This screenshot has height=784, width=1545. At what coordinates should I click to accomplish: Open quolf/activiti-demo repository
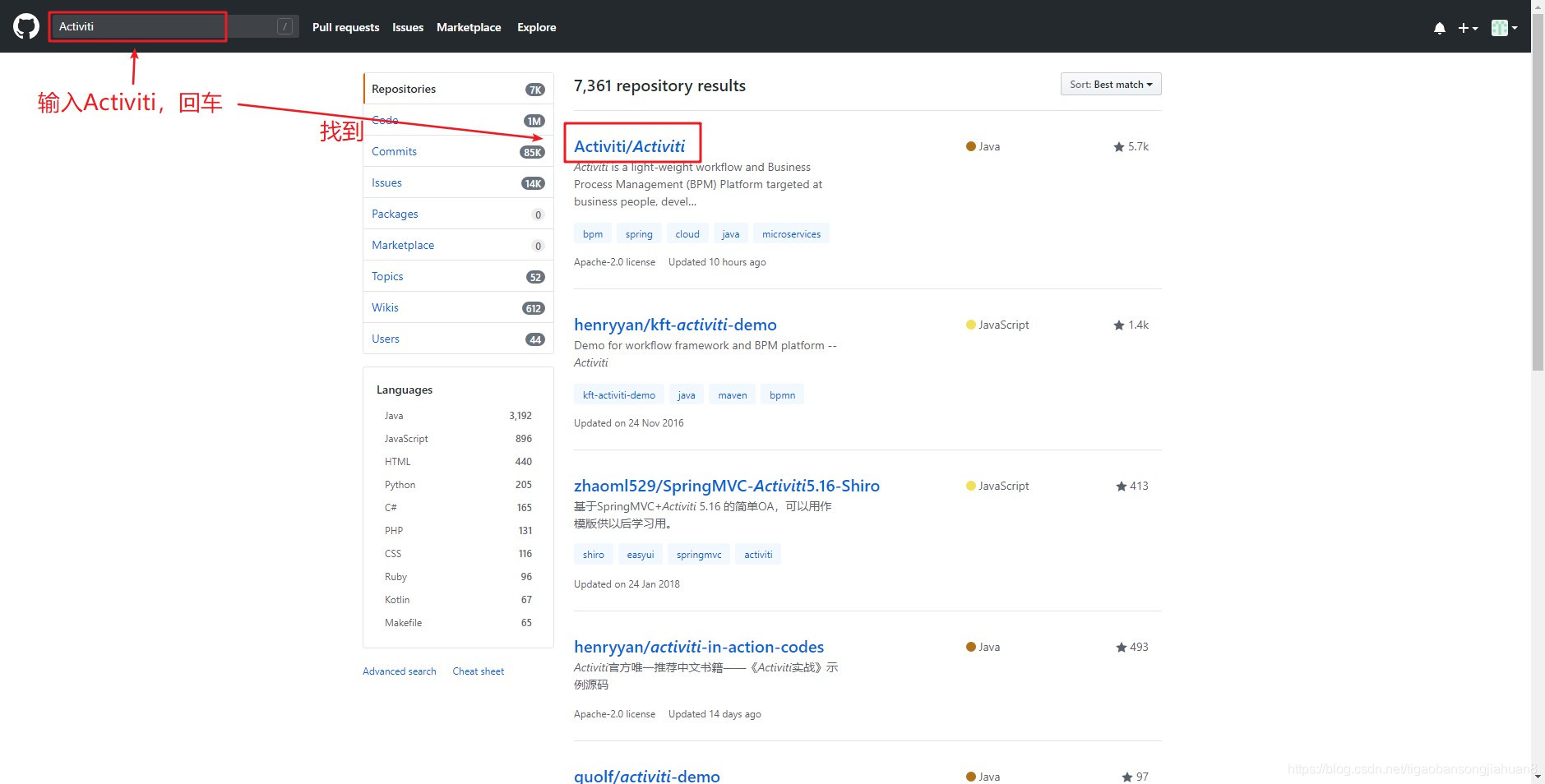(x=647, y=776)
